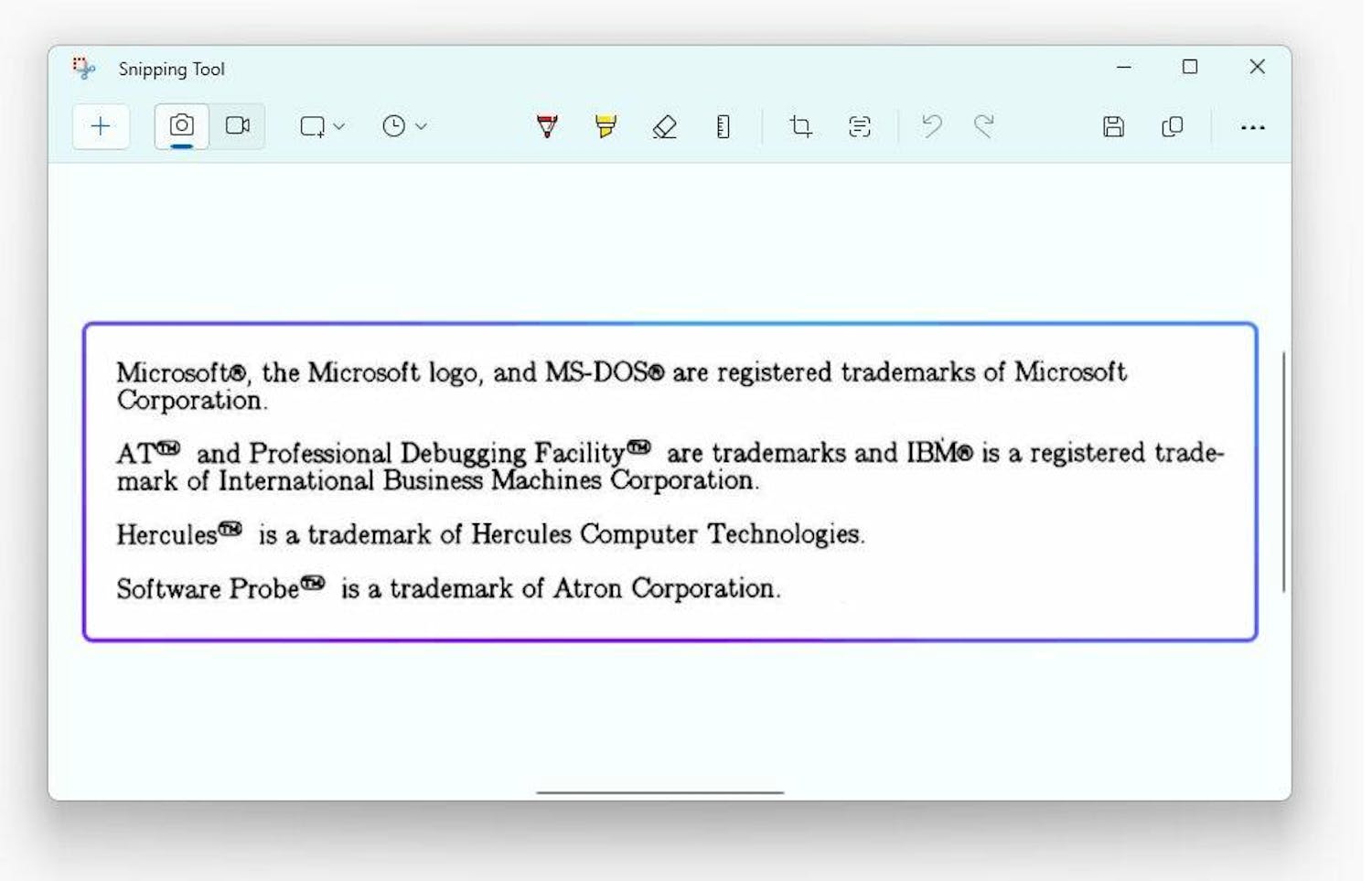Open the See more menu
The image size is (1372, 881).
[x=1253, y=127]
